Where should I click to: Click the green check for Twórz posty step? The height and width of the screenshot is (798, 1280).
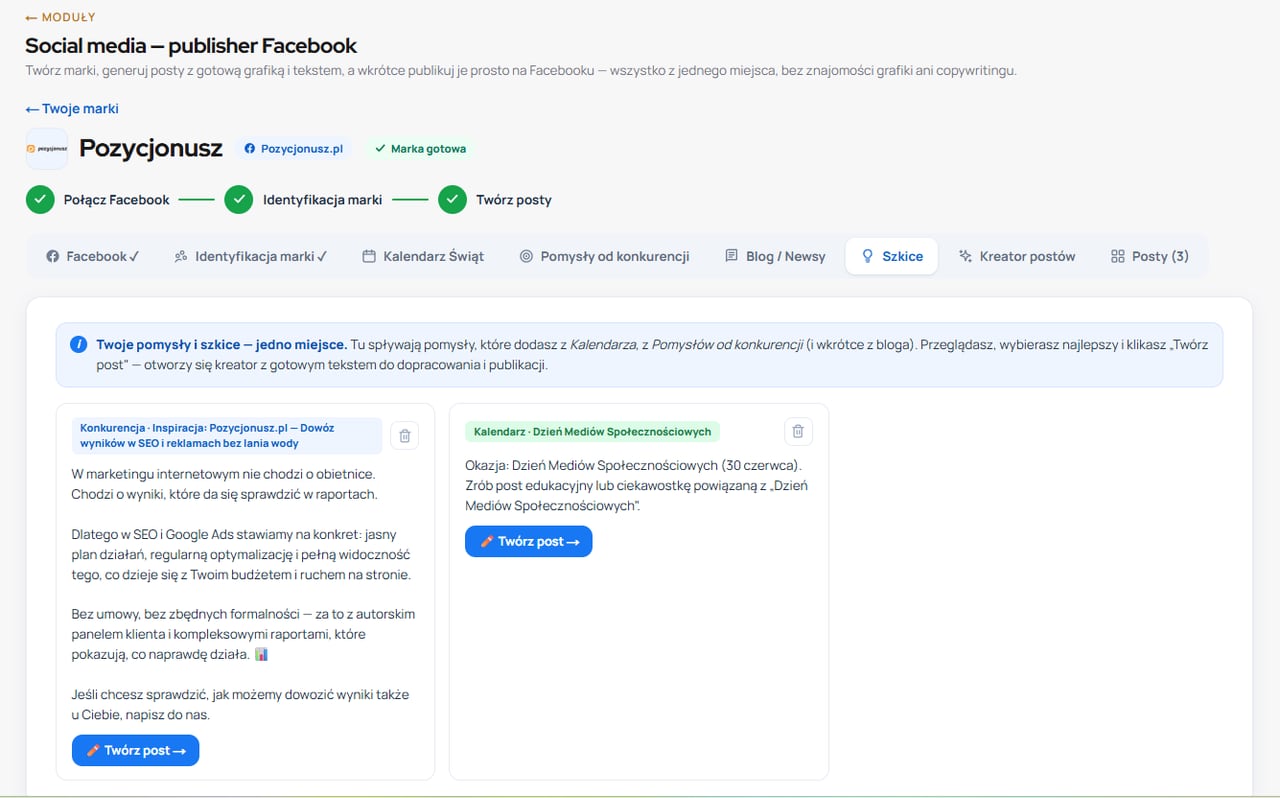pos(452,200)
